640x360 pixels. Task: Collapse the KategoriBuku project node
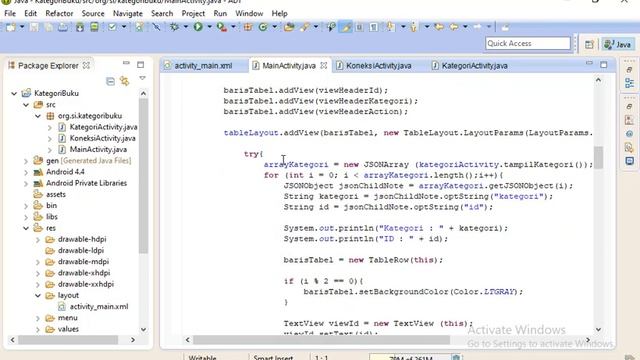tap(14, 93)
